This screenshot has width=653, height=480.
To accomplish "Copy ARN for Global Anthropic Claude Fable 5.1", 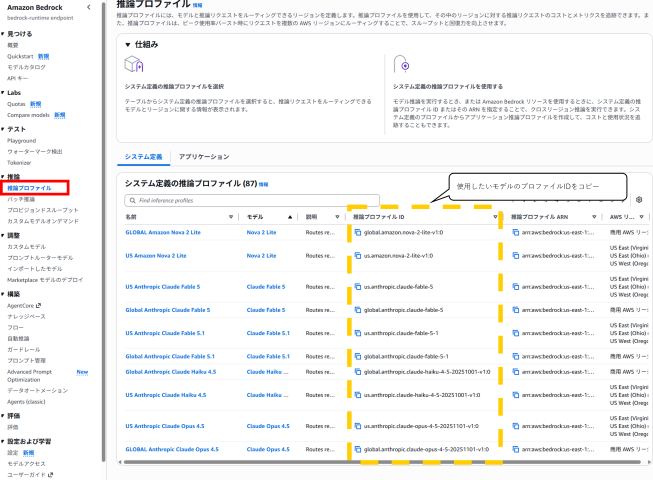I will point(516,356).
